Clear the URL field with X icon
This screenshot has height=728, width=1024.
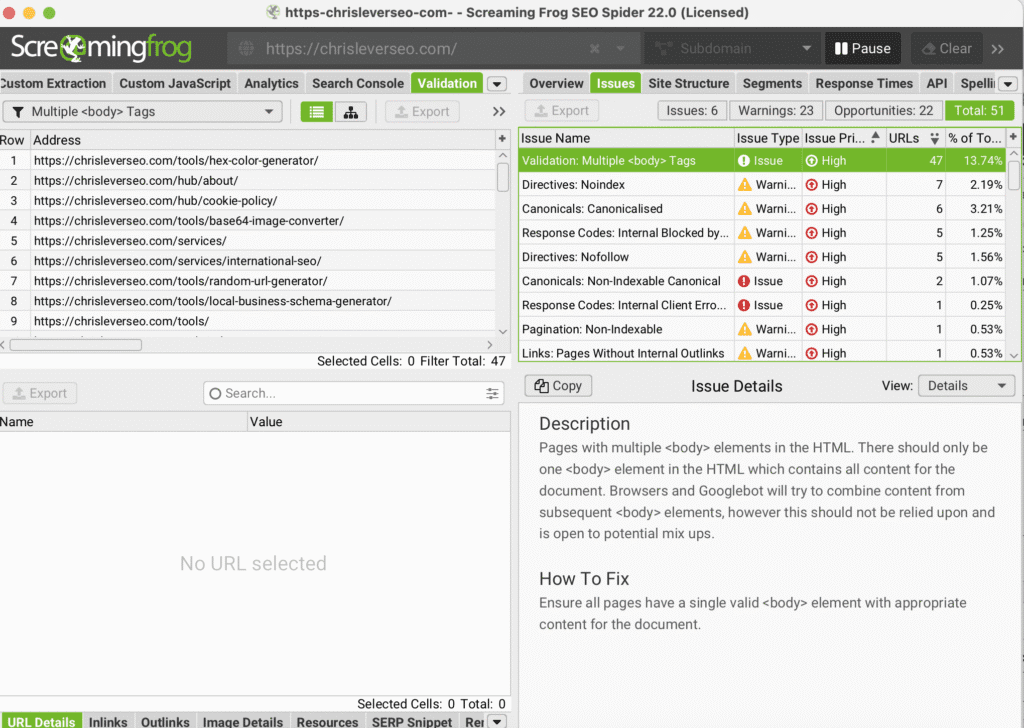(x=595, y=49)
